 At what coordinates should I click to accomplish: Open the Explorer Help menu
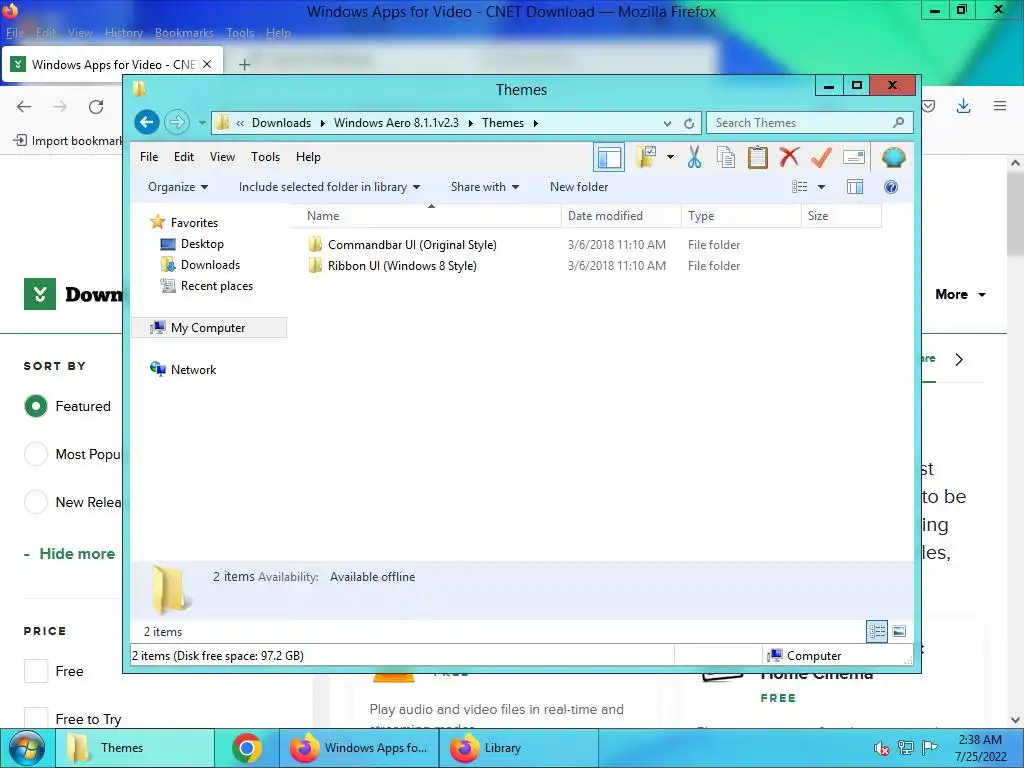point(308,157)
